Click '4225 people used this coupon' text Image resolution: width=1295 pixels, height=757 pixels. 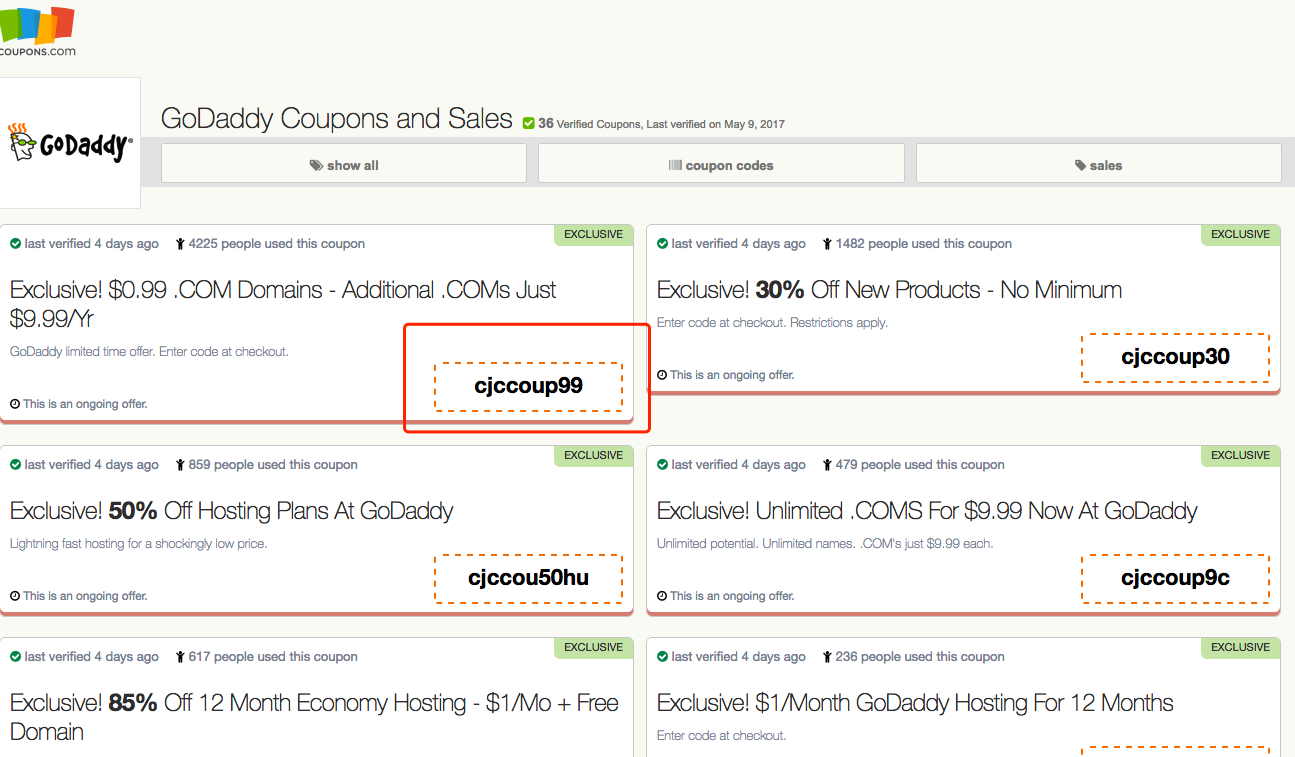coord(277,244)
